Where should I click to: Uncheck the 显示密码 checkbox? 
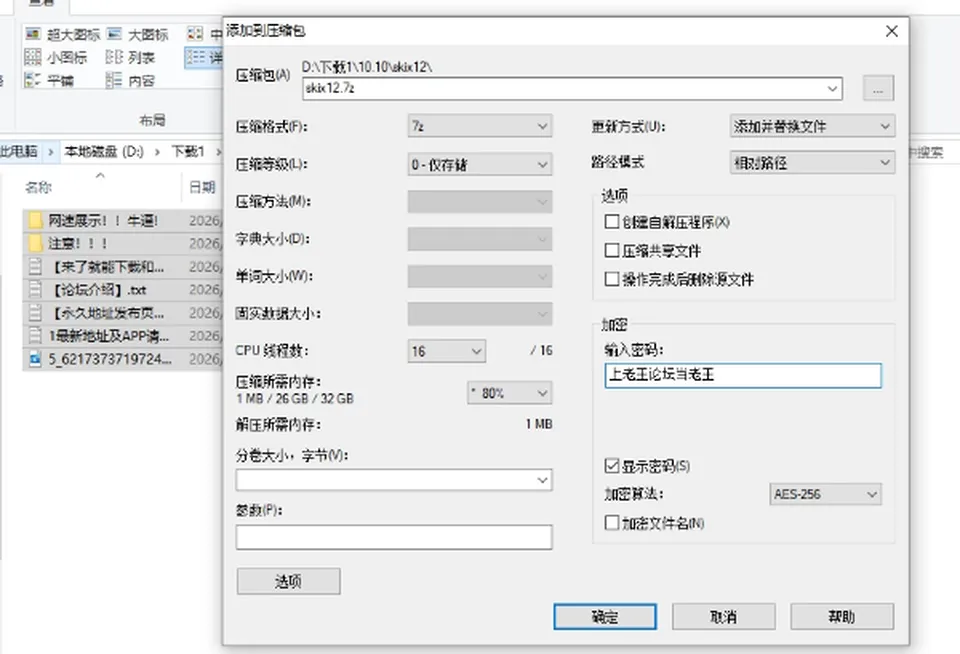pos(611,466)
